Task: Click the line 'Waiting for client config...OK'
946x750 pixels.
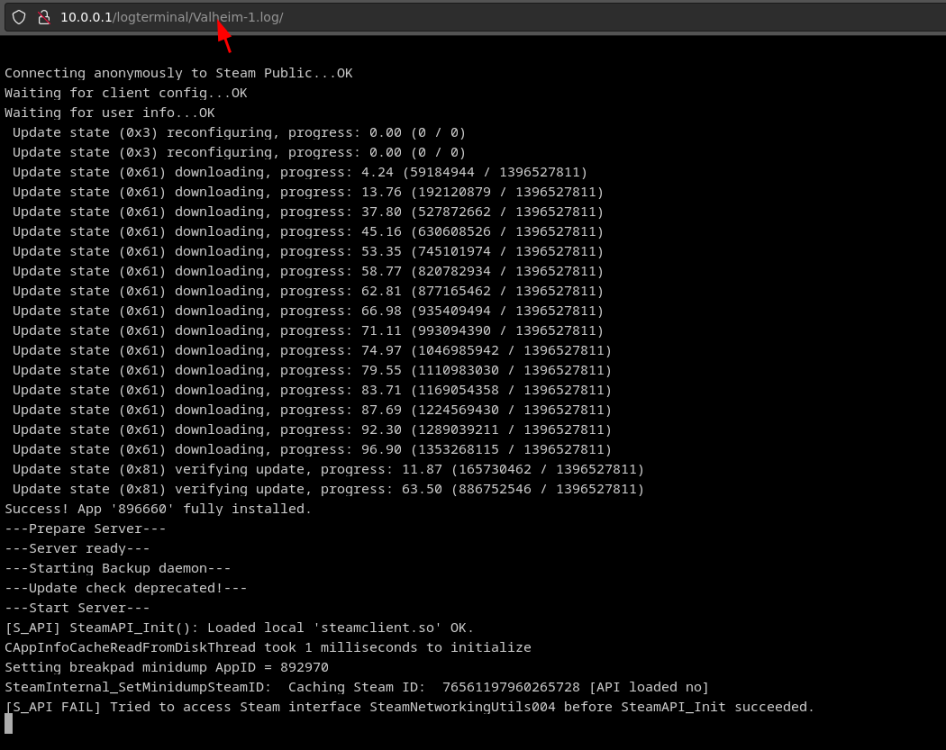Action: [126, 93]
